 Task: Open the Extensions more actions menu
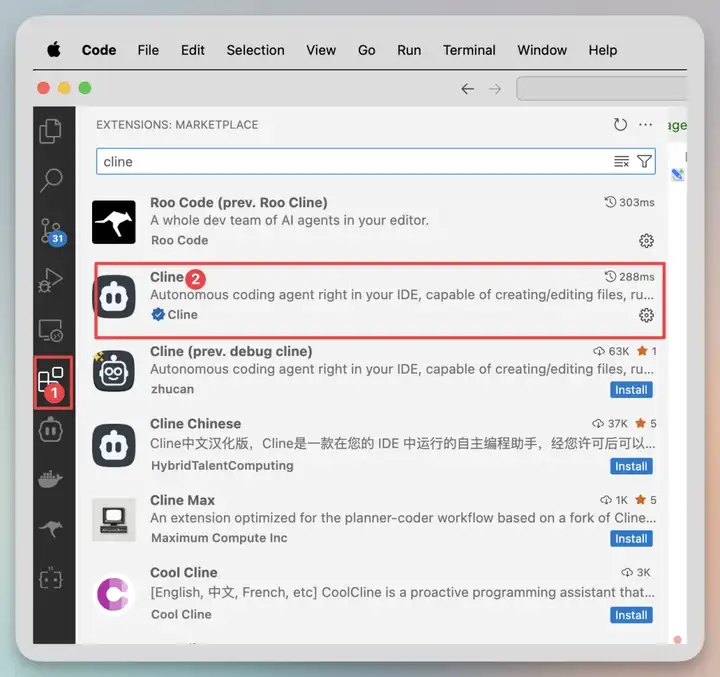click(x=645, y=124)
